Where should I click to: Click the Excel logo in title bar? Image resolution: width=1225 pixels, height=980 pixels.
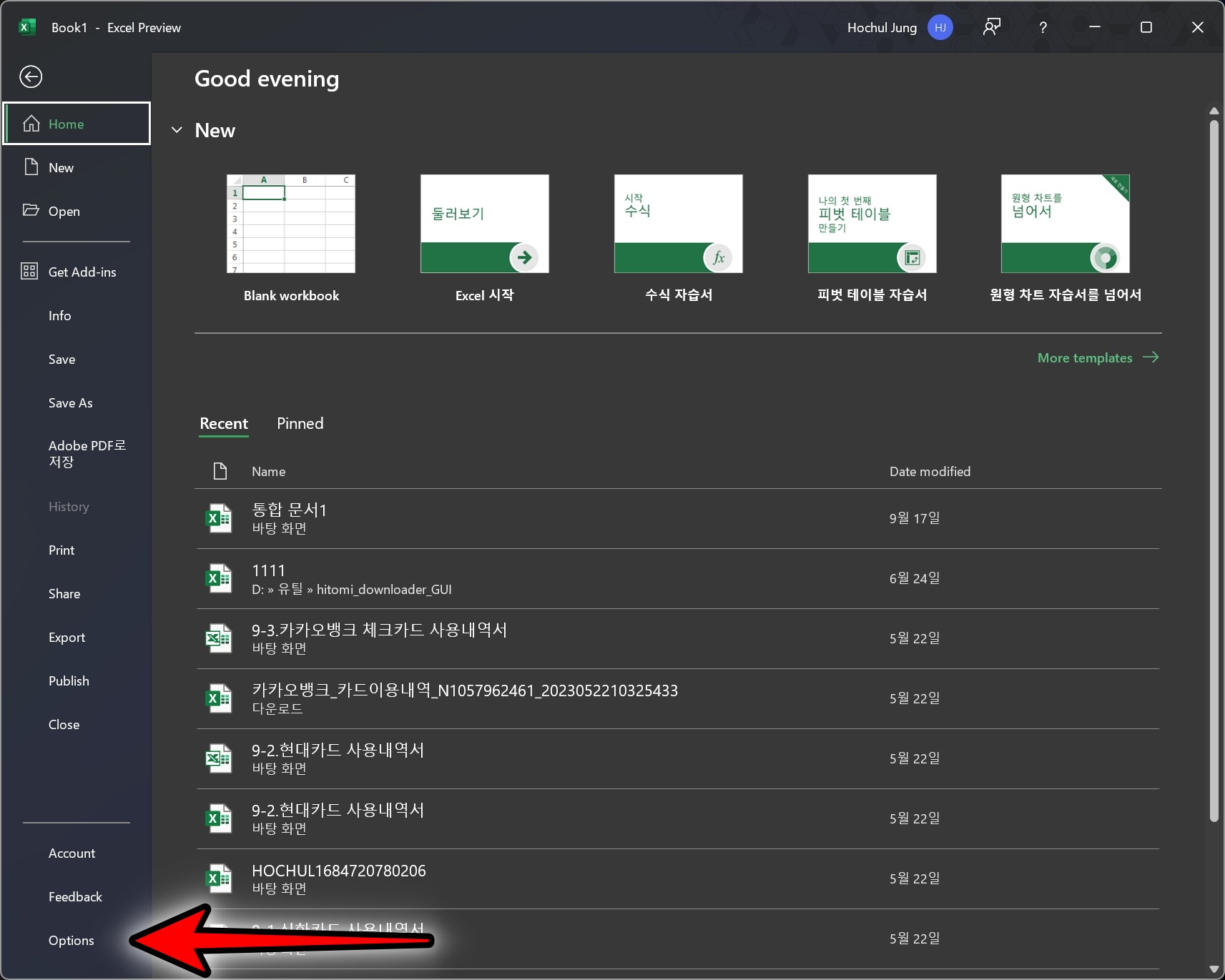tap(26, 27)
